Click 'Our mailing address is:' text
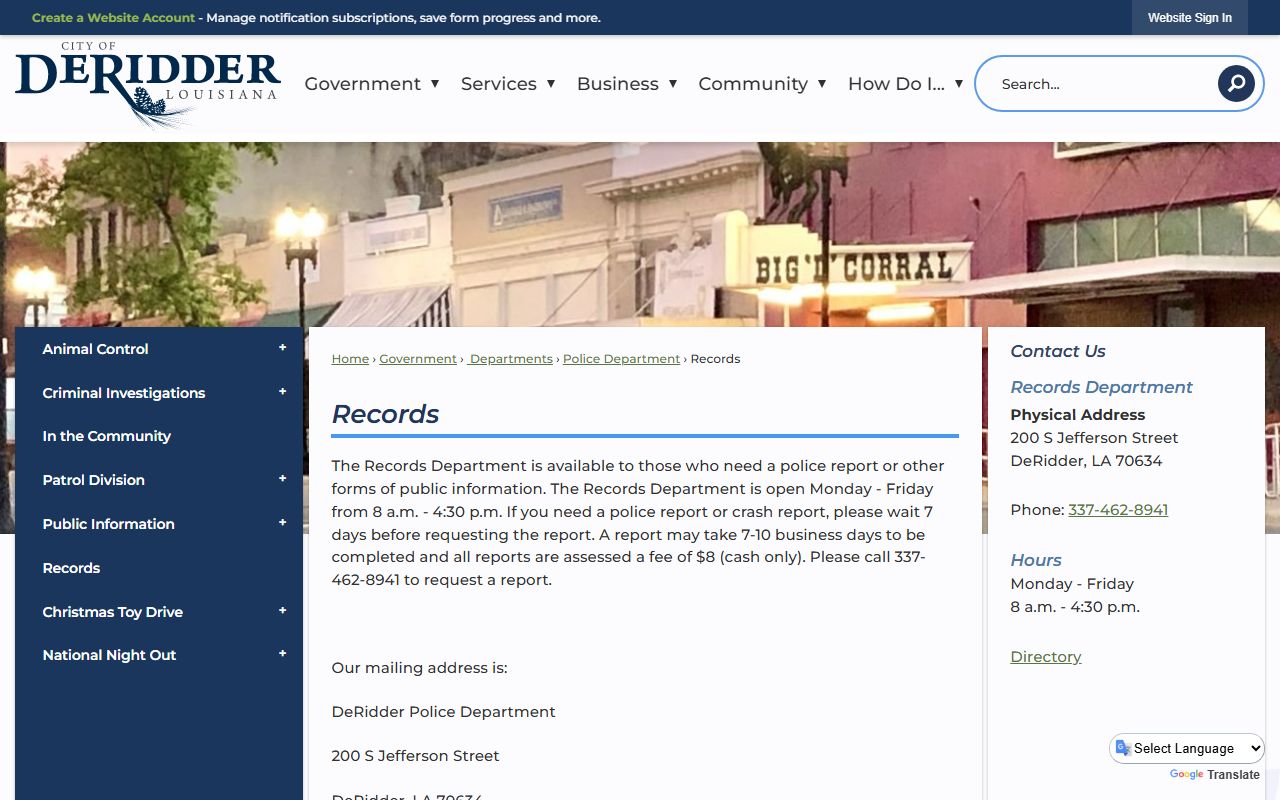The image size is (1280, 800). click(420, 668)
